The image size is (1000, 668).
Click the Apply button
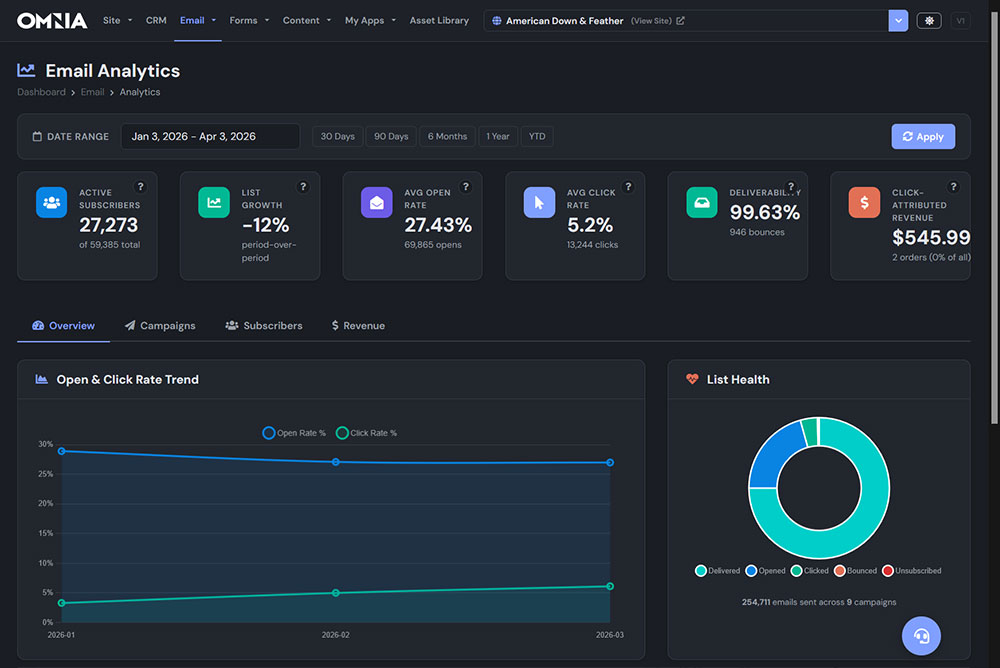coord(922,136)
